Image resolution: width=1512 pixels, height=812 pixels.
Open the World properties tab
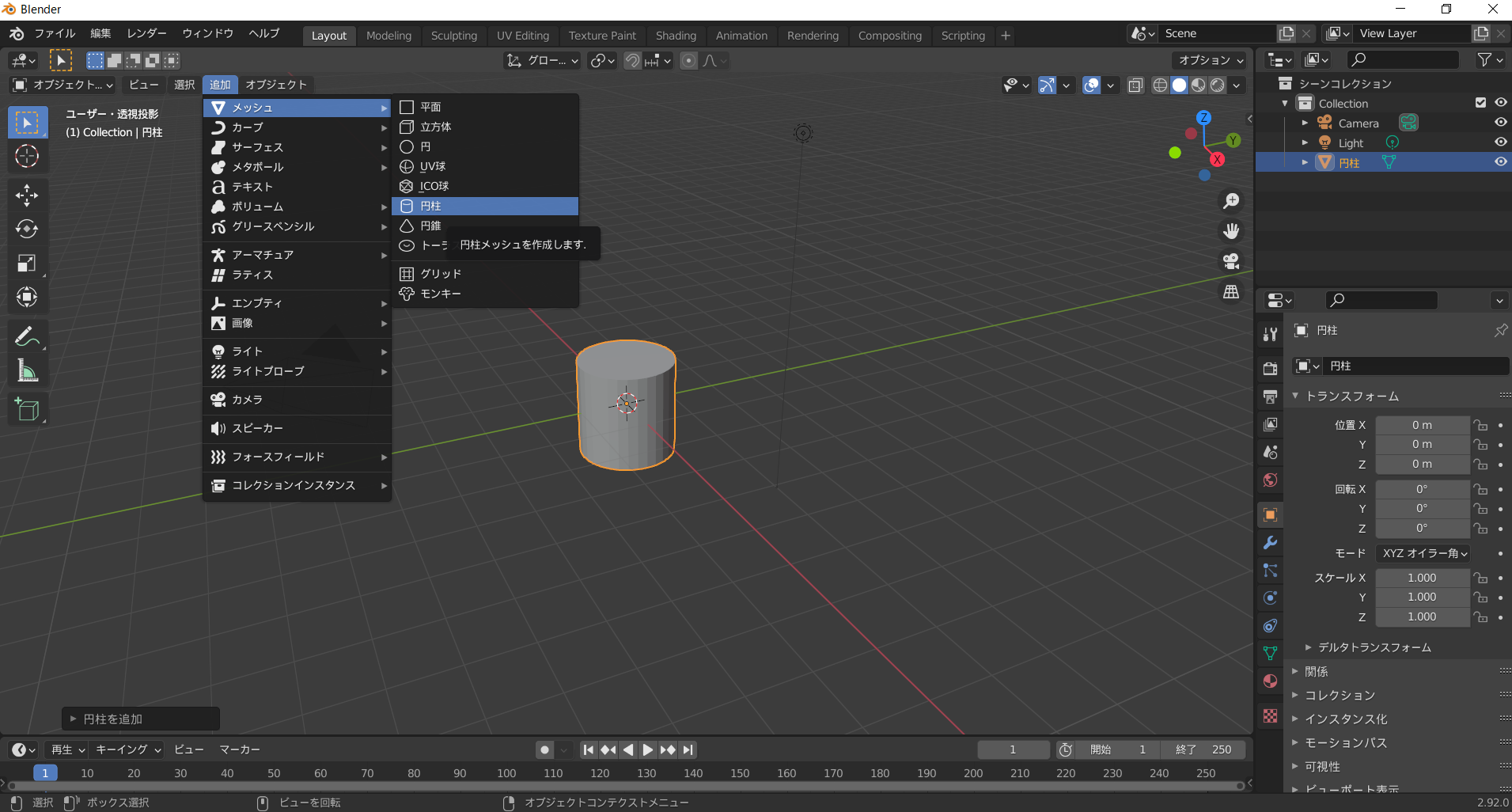(1270, 480)
